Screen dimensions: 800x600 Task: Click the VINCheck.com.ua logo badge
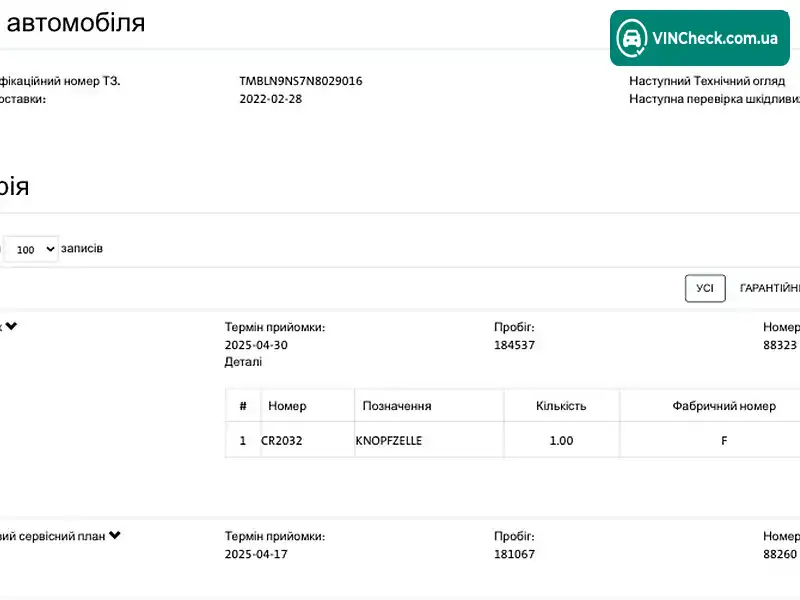[x=699, y=38]
